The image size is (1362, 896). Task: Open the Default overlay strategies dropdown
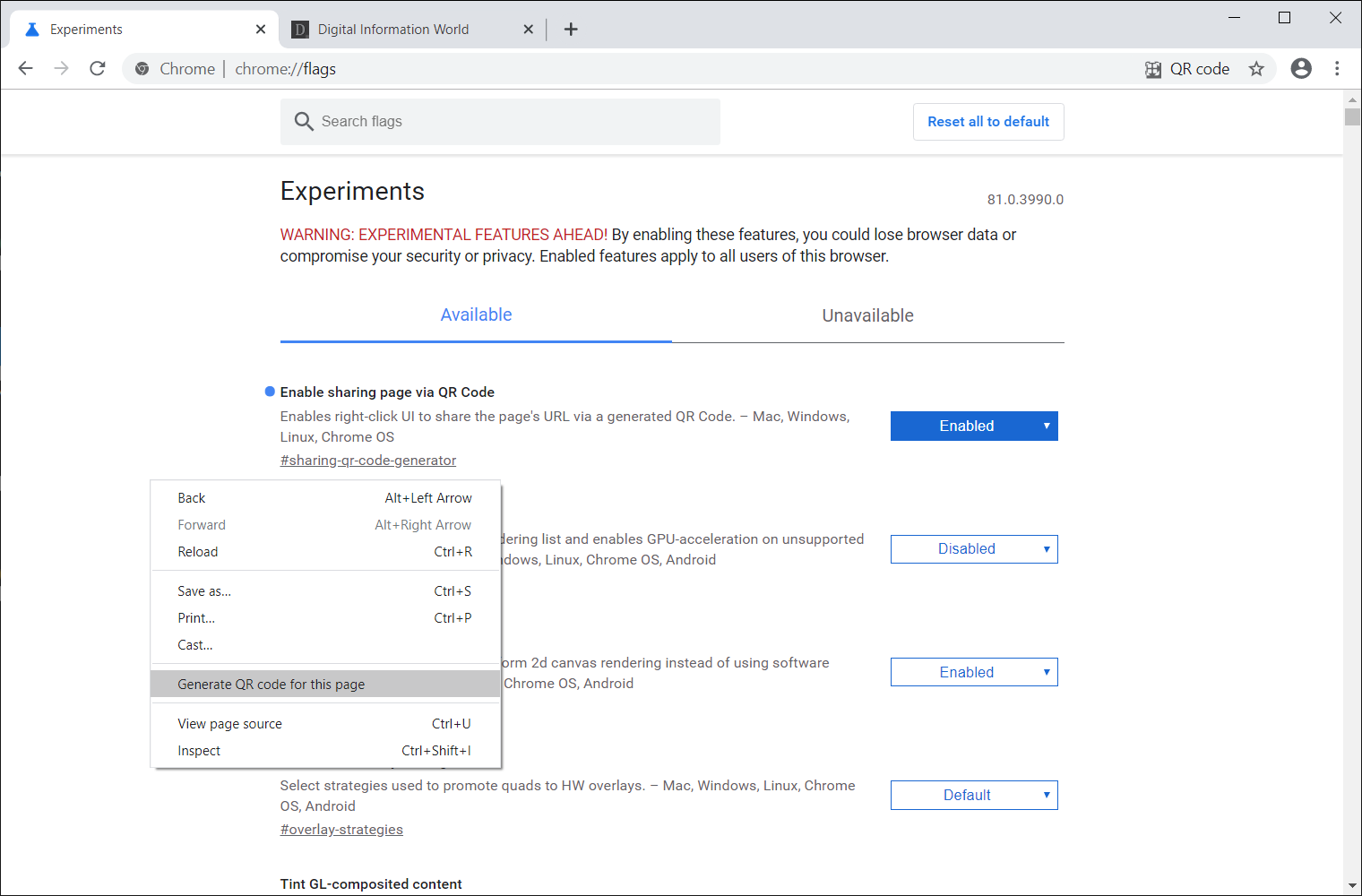coord(974,796)
